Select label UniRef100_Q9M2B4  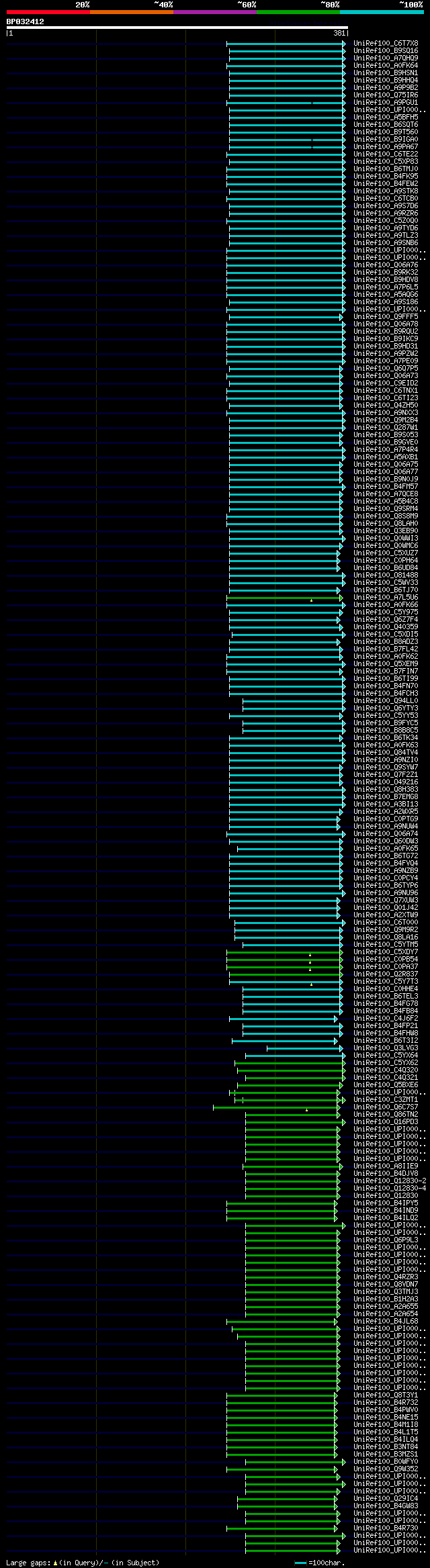pyautogui.click(x=386, y=420)
